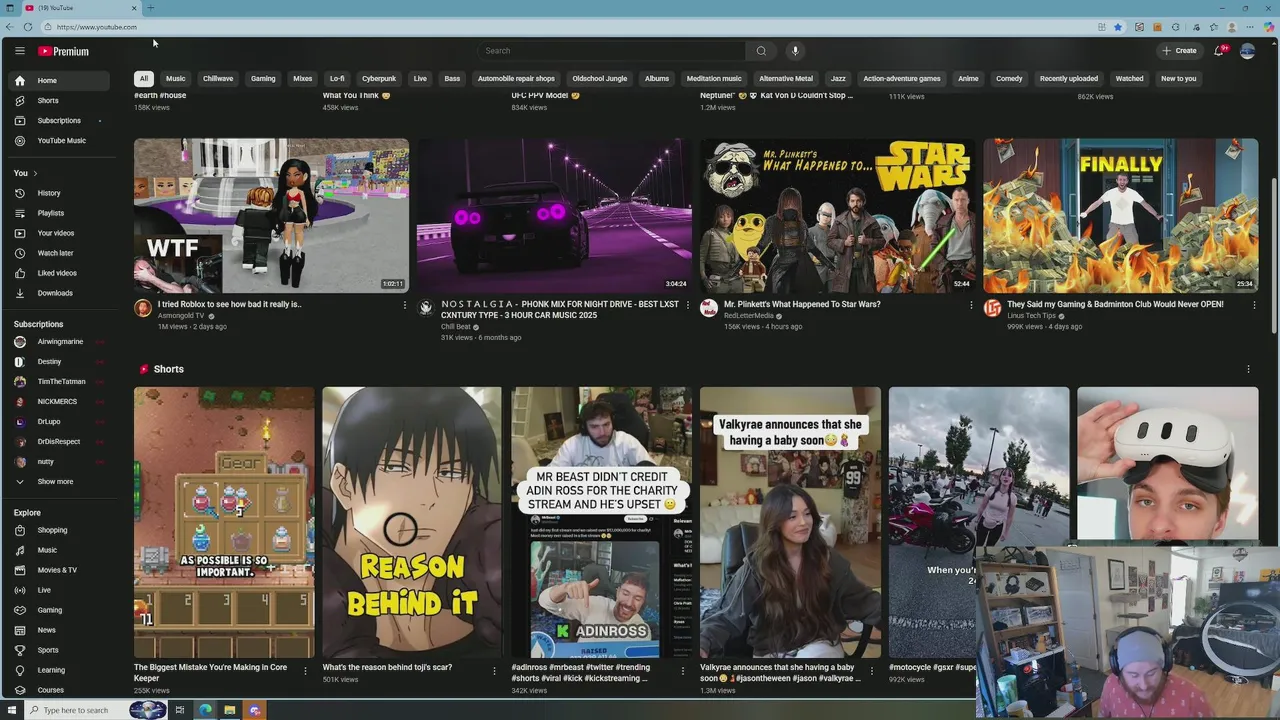Open the Shorts shelf options menu
The width and height of the screenshot is (1280, 720).
[x=1248, y=369]
